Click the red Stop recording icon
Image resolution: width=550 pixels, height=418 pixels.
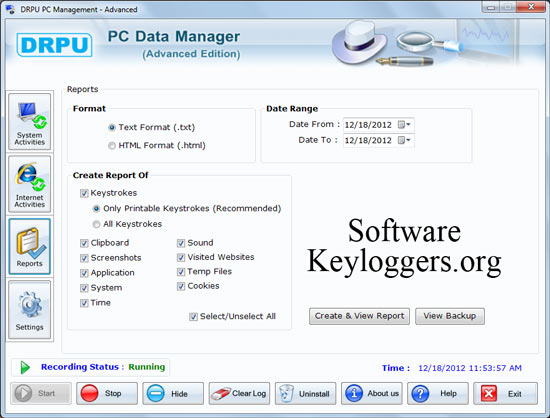pyautogui.click(x=89, y=393)
